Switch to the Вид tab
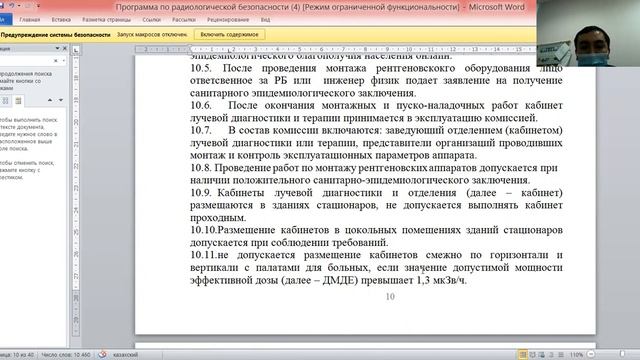The height and width of the screenshot is (360, 640). [265, 20]
